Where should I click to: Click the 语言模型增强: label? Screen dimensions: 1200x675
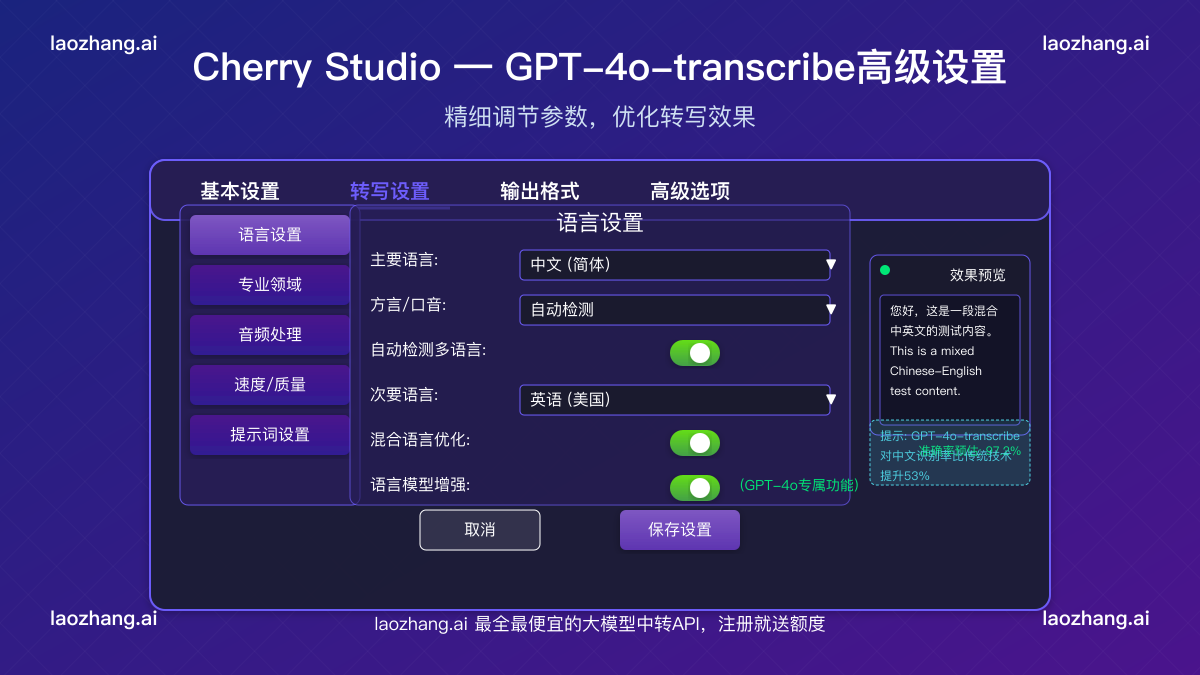(x=420, y=485)
